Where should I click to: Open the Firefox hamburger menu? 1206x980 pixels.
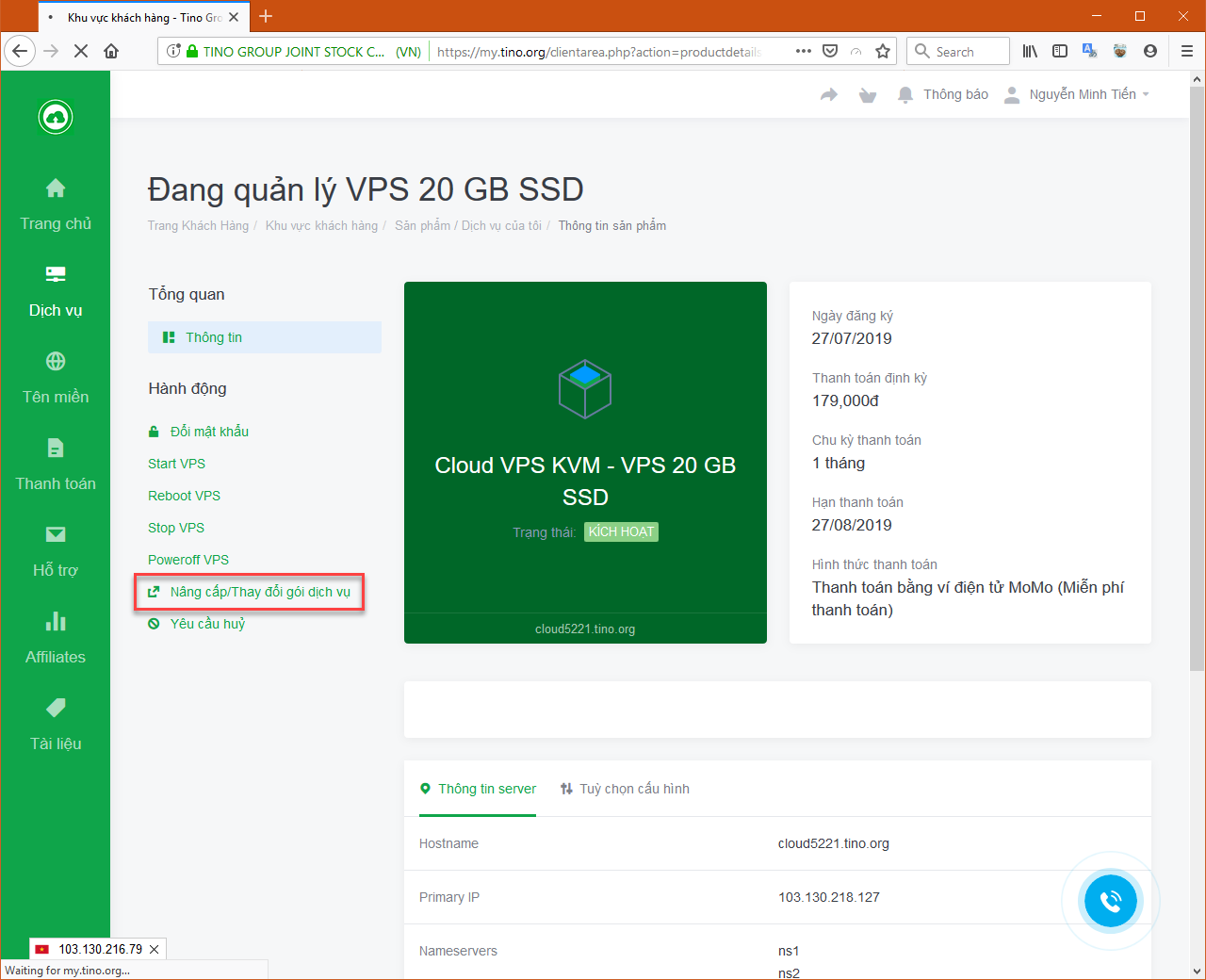click(1186, 51)
